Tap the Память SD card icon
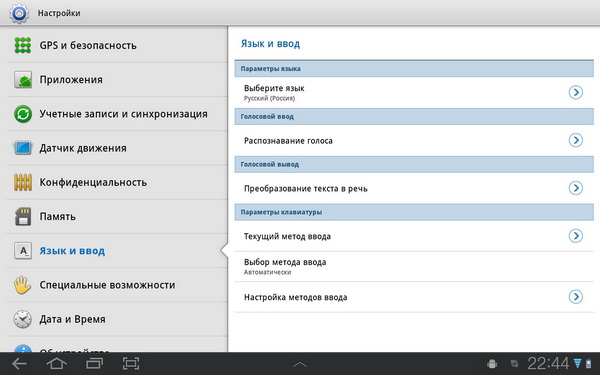This screenshot has height=375, width=600. point(23,216)
